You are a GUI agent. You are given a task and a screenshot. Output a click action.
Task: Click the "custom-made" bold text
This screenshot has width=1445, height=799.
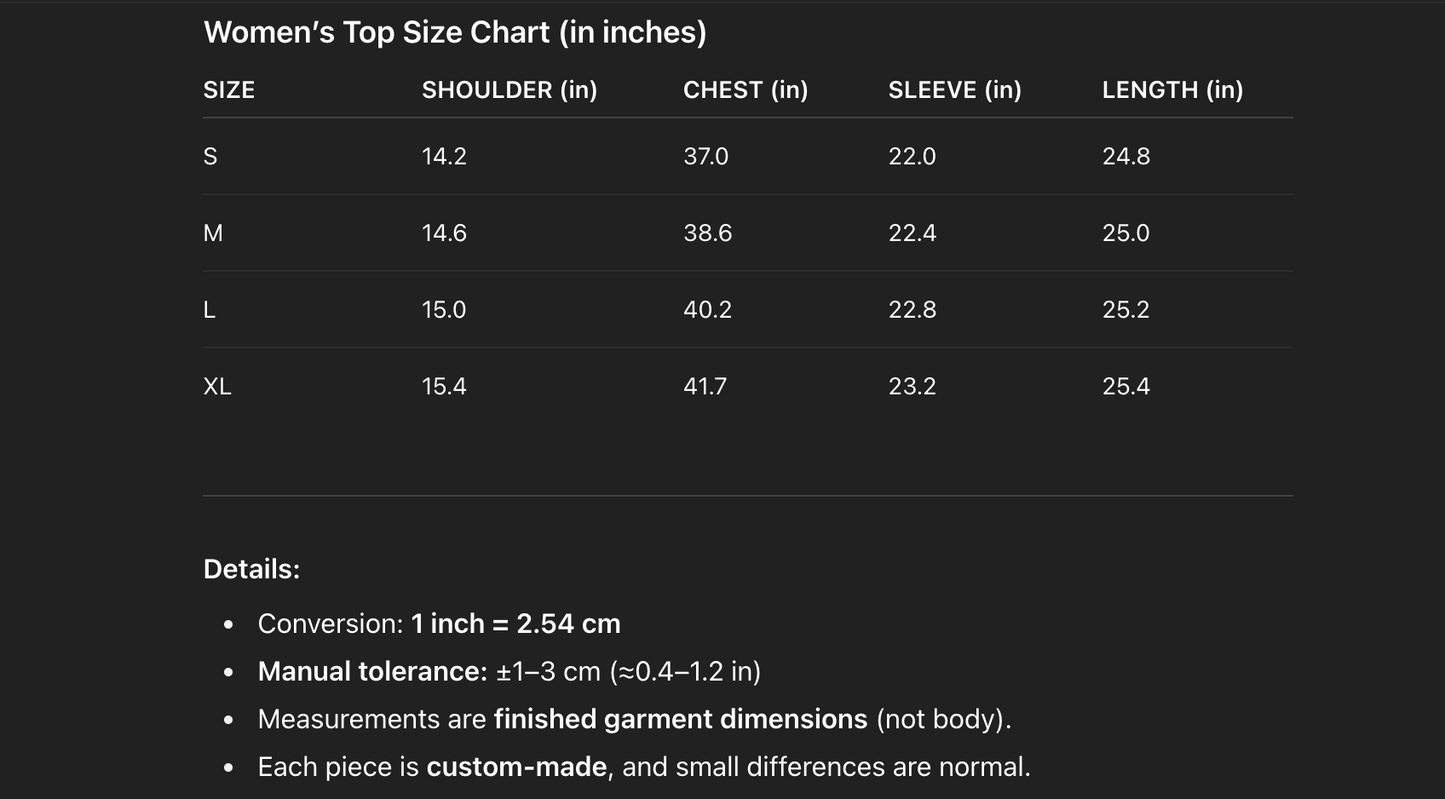click(516, 767)
